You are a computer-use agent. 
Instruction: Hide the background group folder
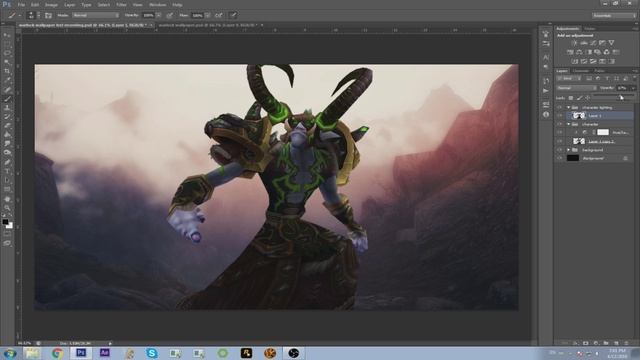pos(560,150)
